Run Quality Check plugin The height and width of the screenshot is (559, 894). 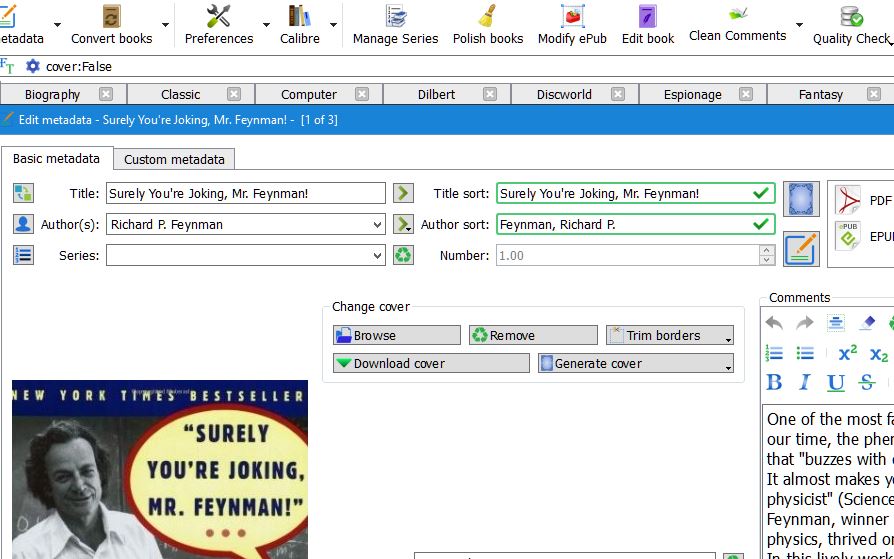tap(852, 25)
